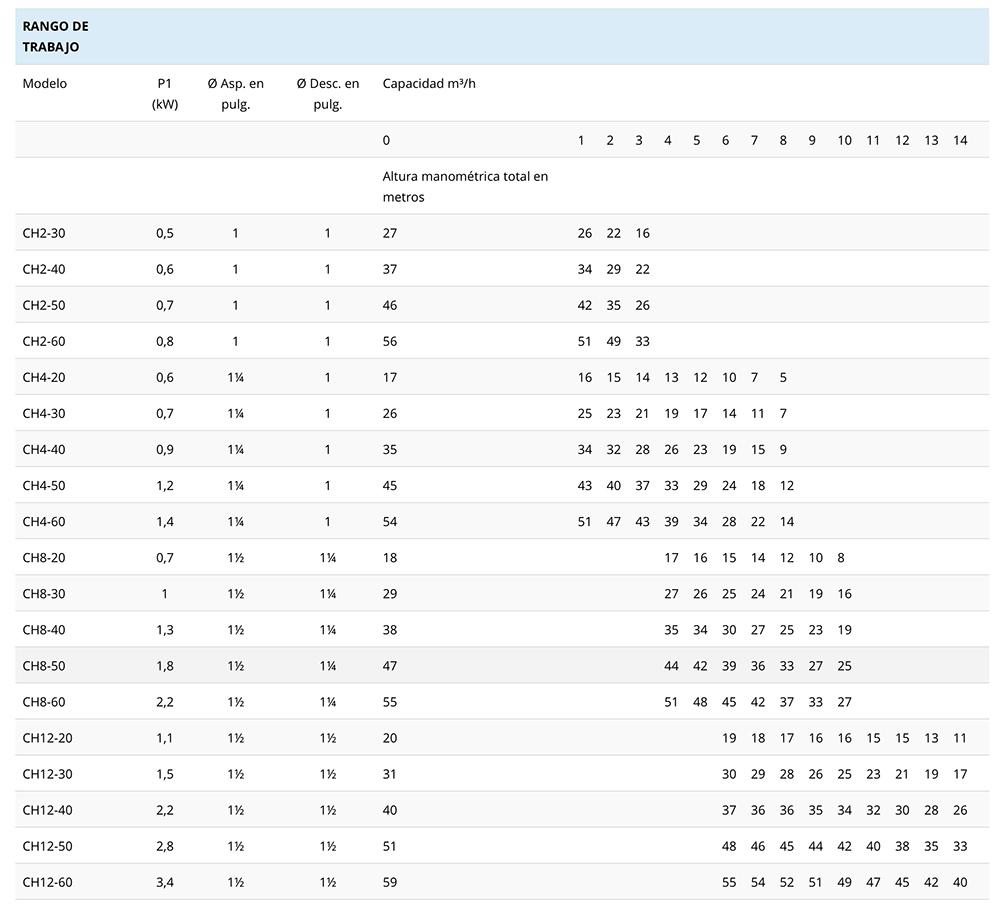This screenshot has width=1000, height=916.
Task: Click the 1¼ discharge diameter for CH8-60
Action: pos(328,702)
